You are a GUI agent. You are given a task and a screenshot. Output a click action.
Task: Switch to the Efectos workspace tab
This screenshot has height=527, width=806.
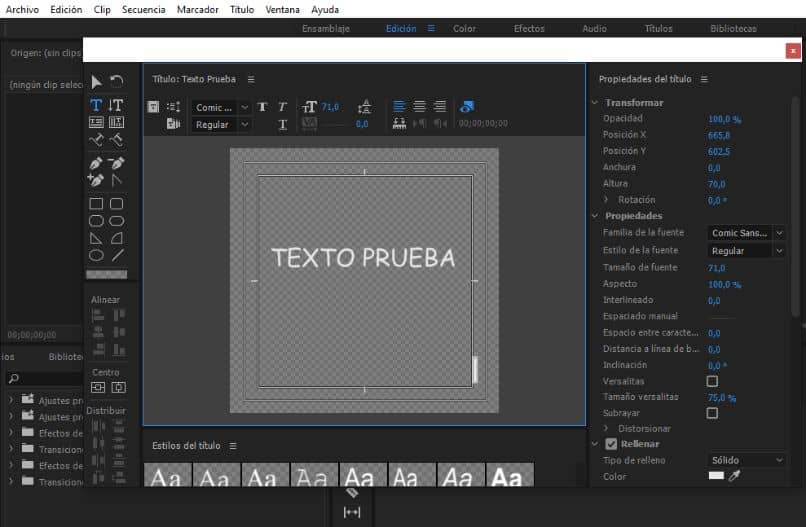coord(529,29)
